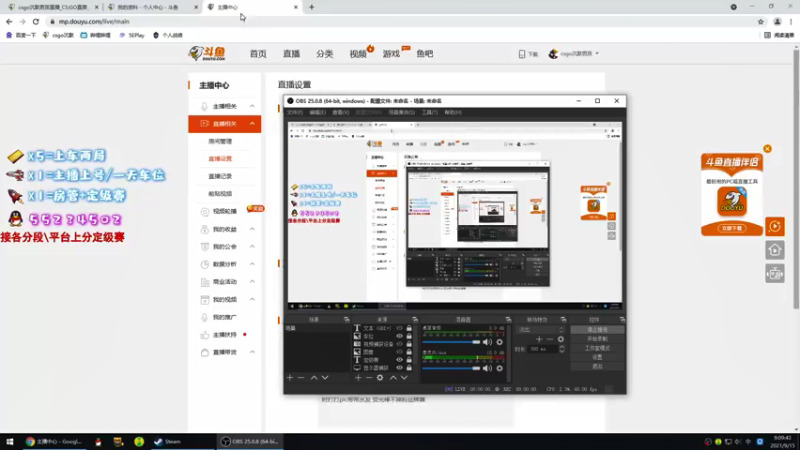Collapse the 直播相关 sidebar section

pyautogui.click(x=252, y=123)
